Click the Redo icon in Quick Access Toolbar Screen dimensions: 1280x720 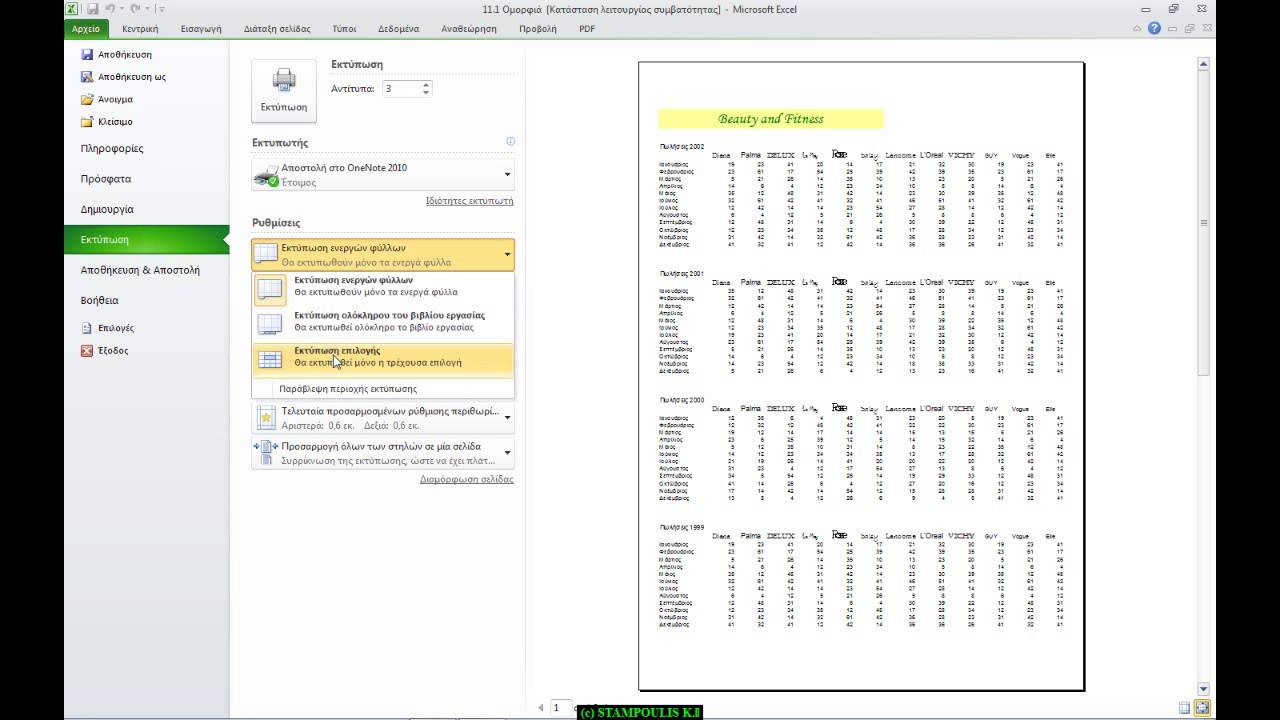pyautogui.click(x=135, y=9)
